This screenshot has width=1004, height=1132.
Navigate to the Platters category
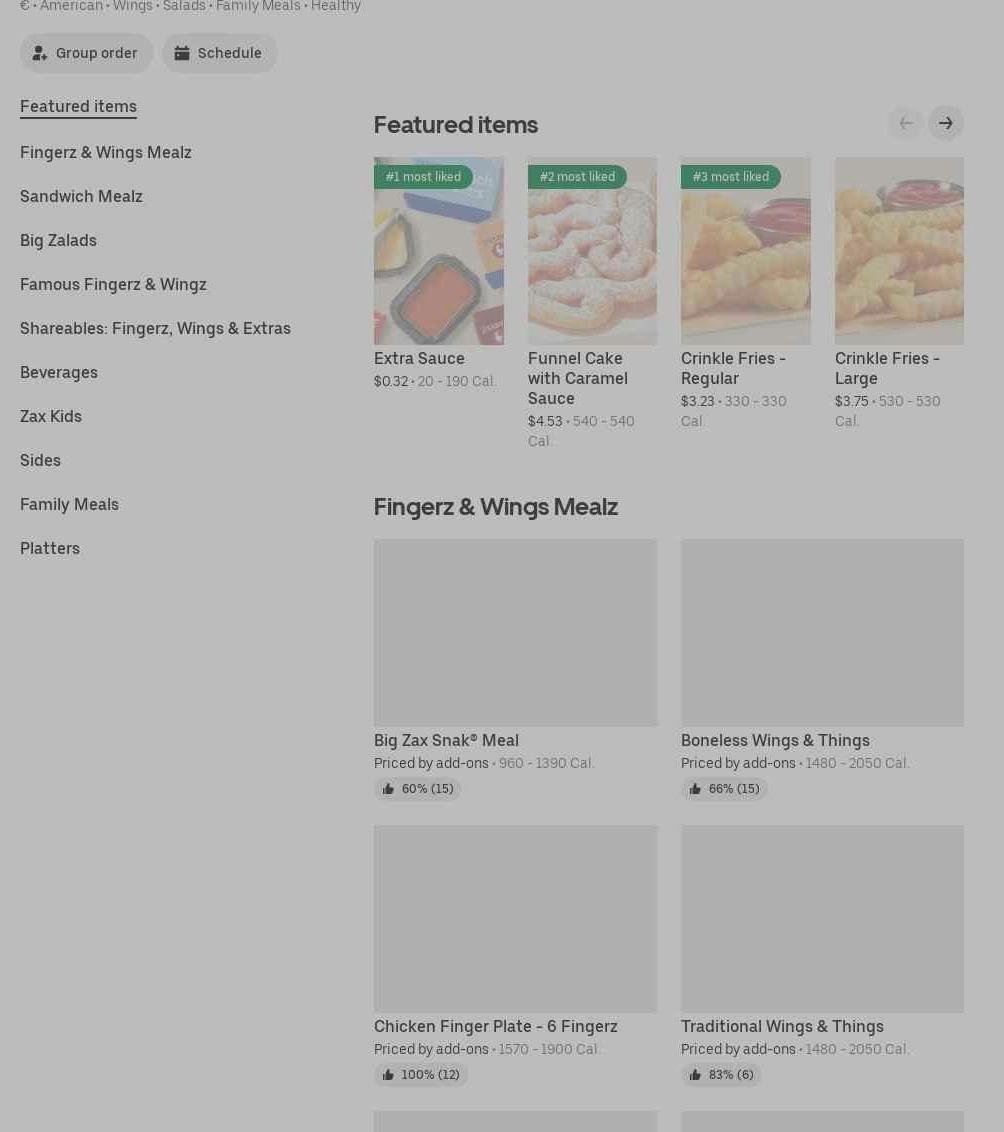pos(50,548)
